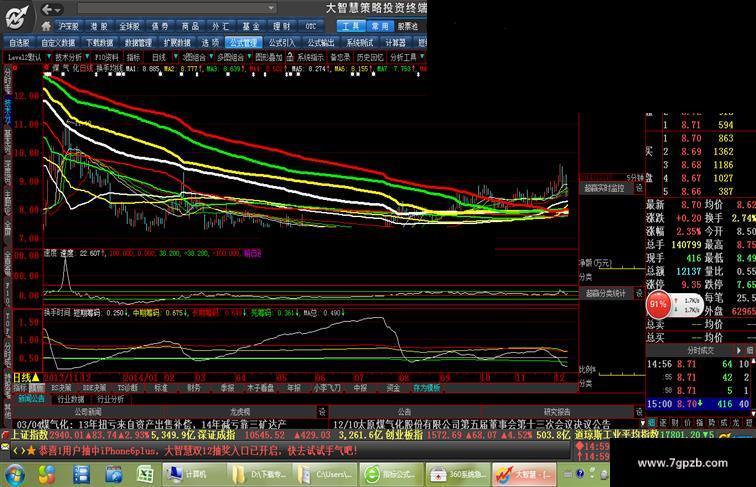This screenshot has height=487, width=756.
Task: Click 图形叠加 toolbar item
Action: coord(269,57)
